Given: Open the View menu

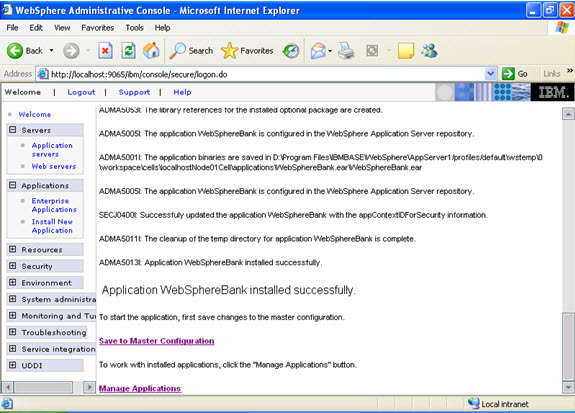Looking at the screenshot, I should coord(62,28).
